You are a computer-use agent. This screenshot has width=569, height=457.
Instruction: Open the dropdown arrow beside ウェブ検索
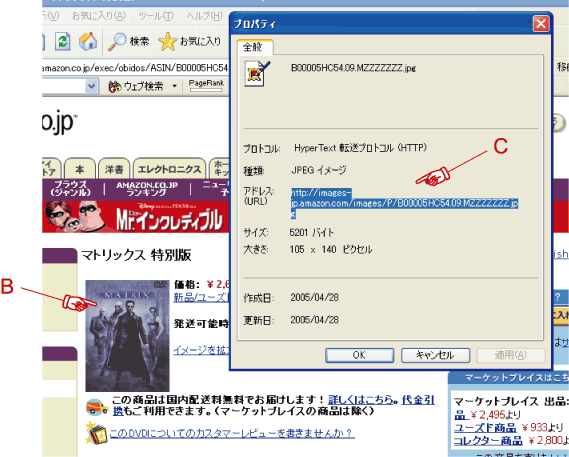(x=175, y=86)
